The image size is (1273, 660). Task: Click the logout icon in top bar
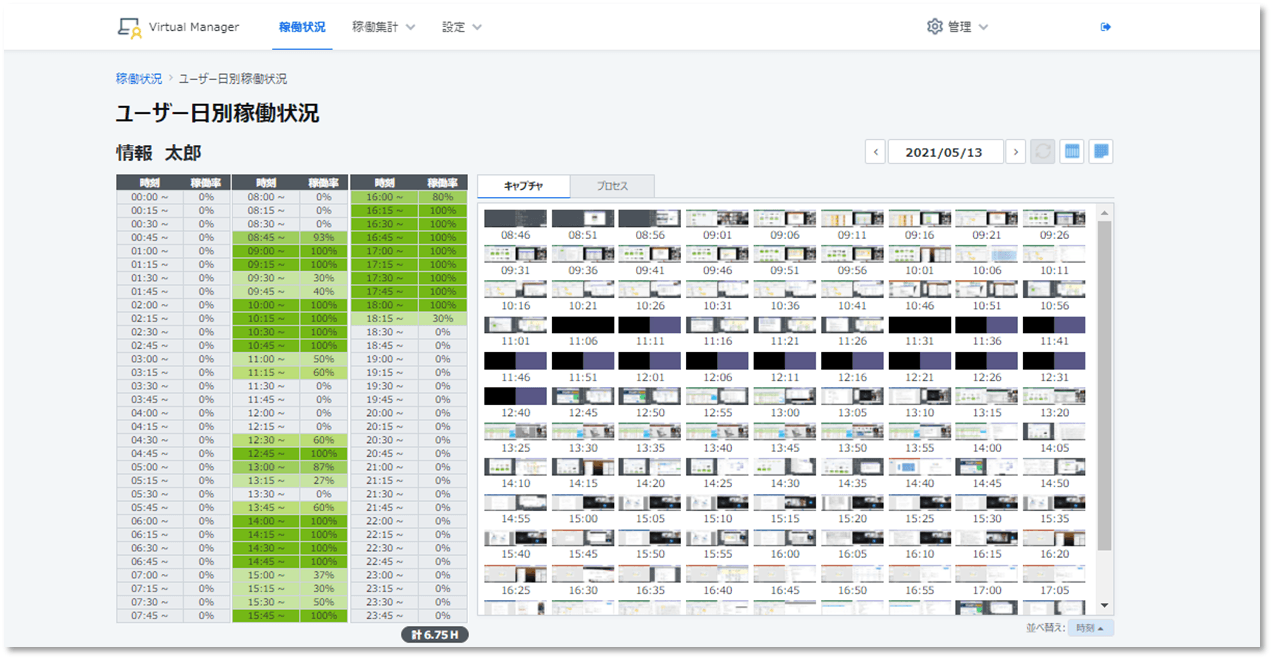tap(1105, 27)
